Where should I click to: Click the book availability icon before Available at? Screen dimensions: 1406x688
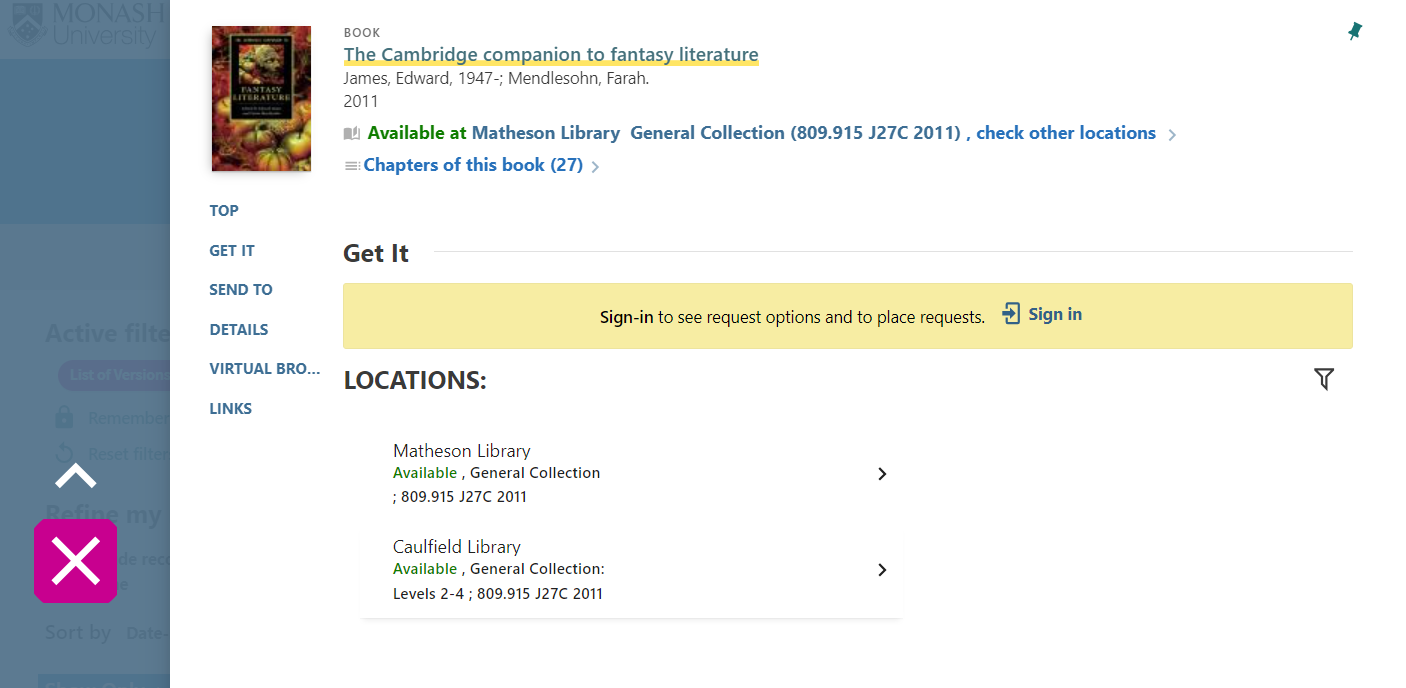(352, 134)
